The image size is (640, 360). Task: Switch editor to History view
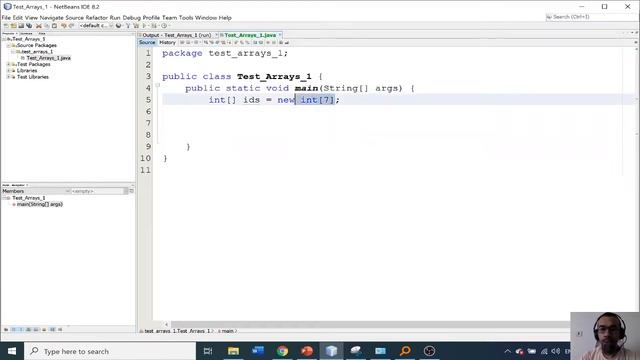pos(167,42)
